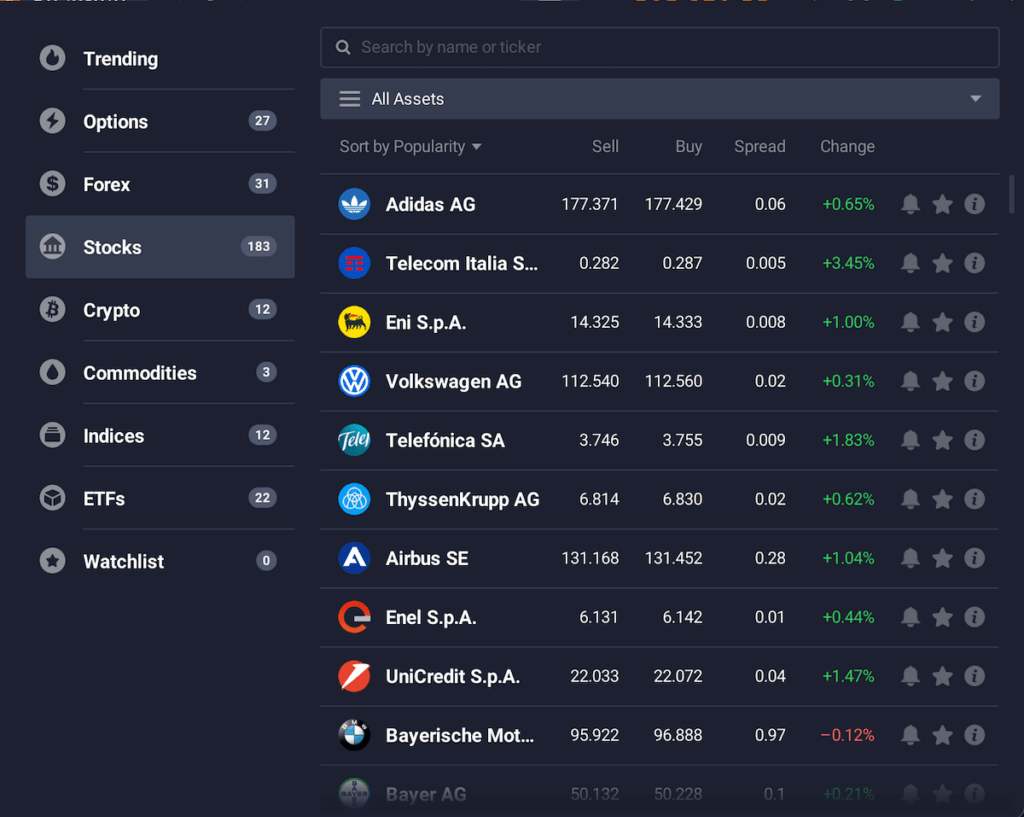Expand the Sort by Popularity menu
This screenshot has height=817, width=1024.
(x=410, y=146)
